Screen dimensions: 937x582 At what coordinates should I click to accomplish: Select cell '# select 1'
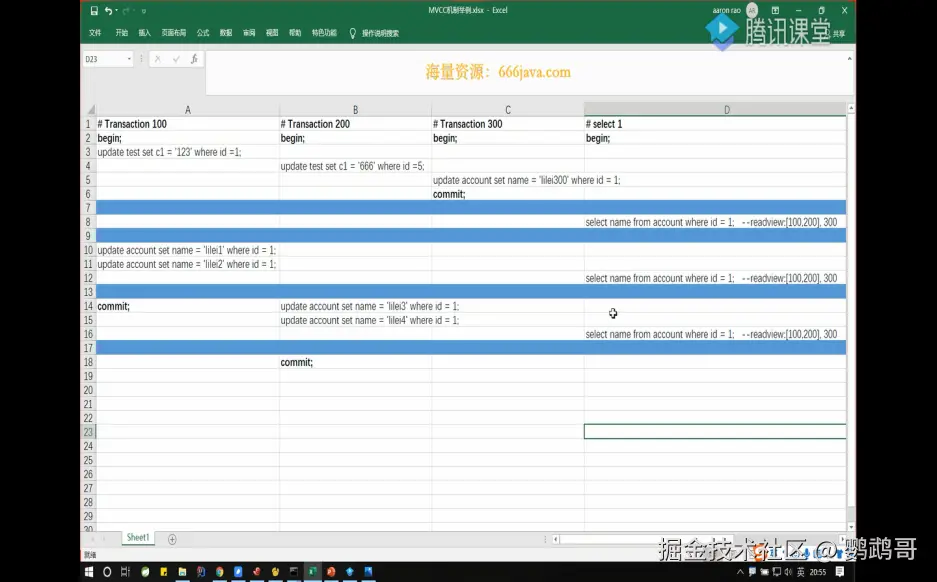coord(715,124)
